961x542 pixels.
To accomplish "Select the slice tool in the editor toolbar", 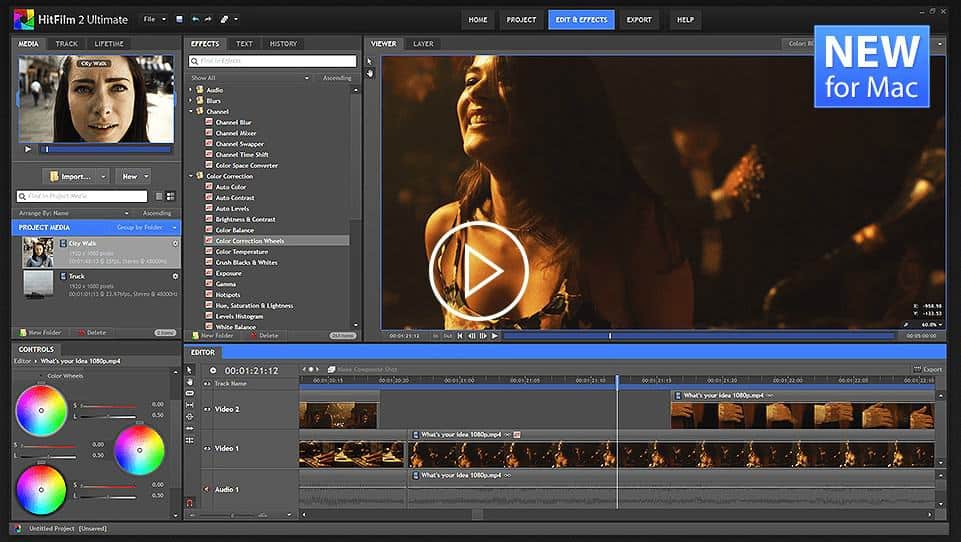I will click(189, 393).
